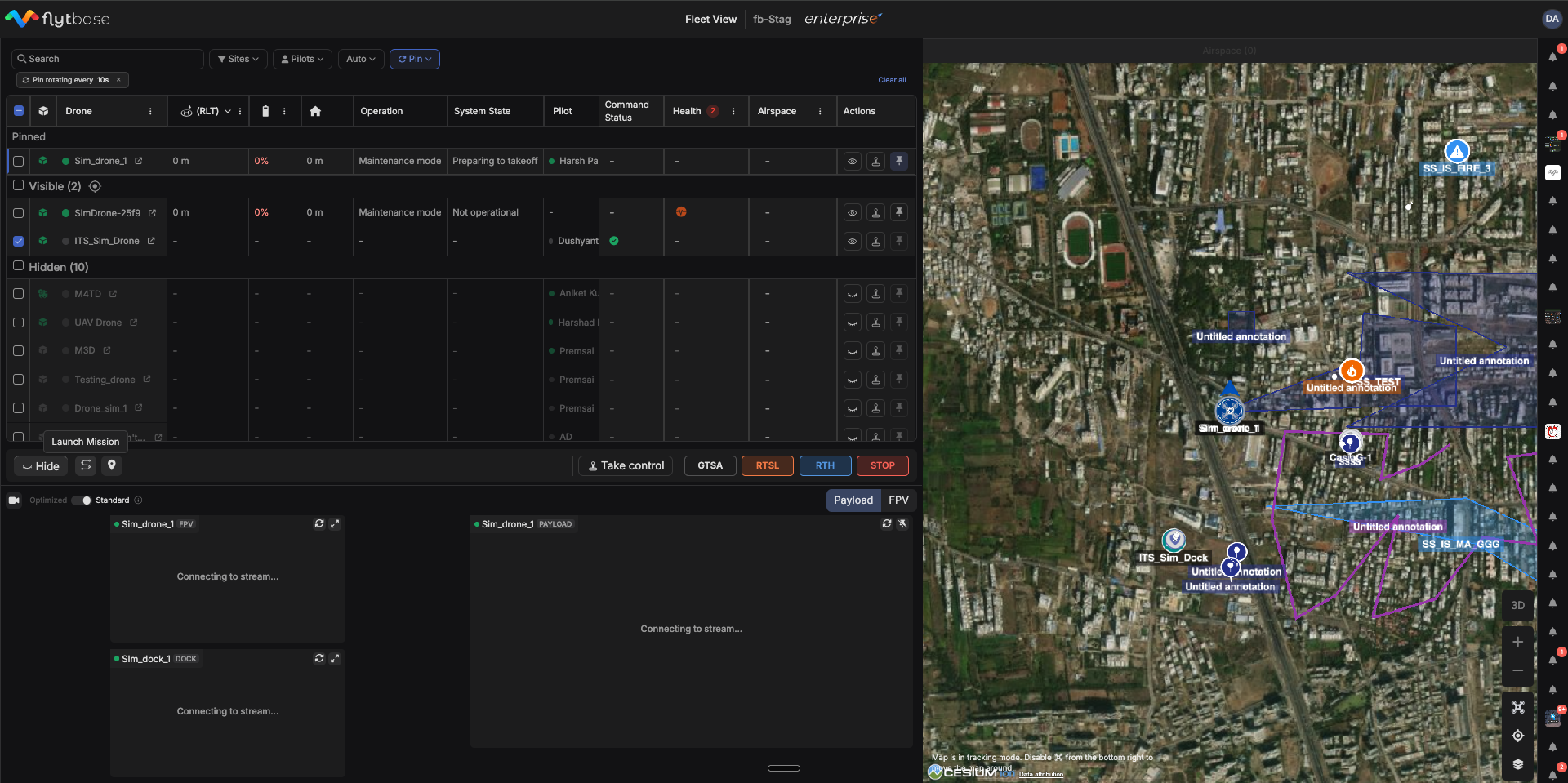Refresh the Sim_drone_1 PAYLOAD stream
1568x783 pixels.
887,523
